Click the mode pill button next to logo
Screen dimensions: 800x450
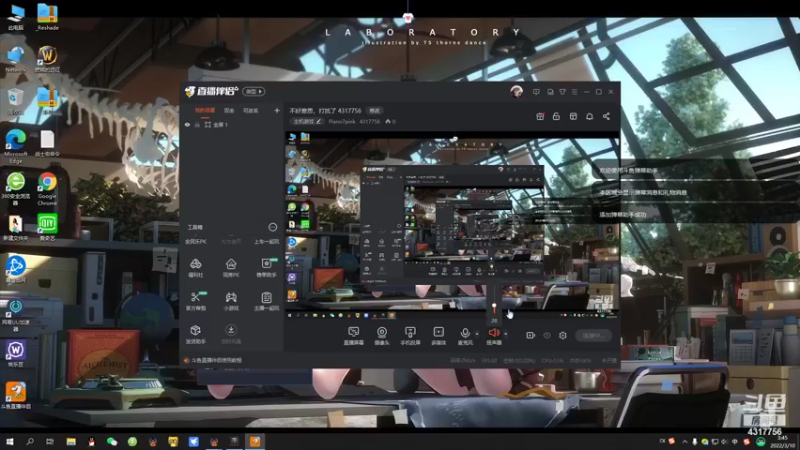[254, 91]
